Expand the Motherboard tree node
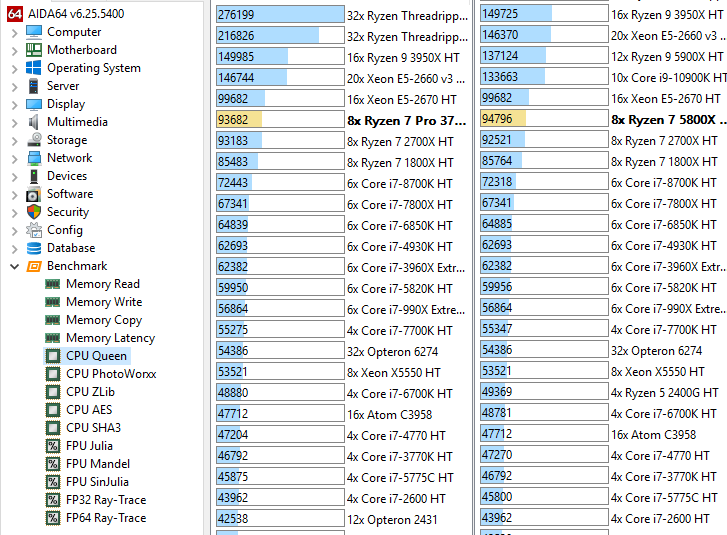This screenshot has height=535, width=727. coord(14,51)
